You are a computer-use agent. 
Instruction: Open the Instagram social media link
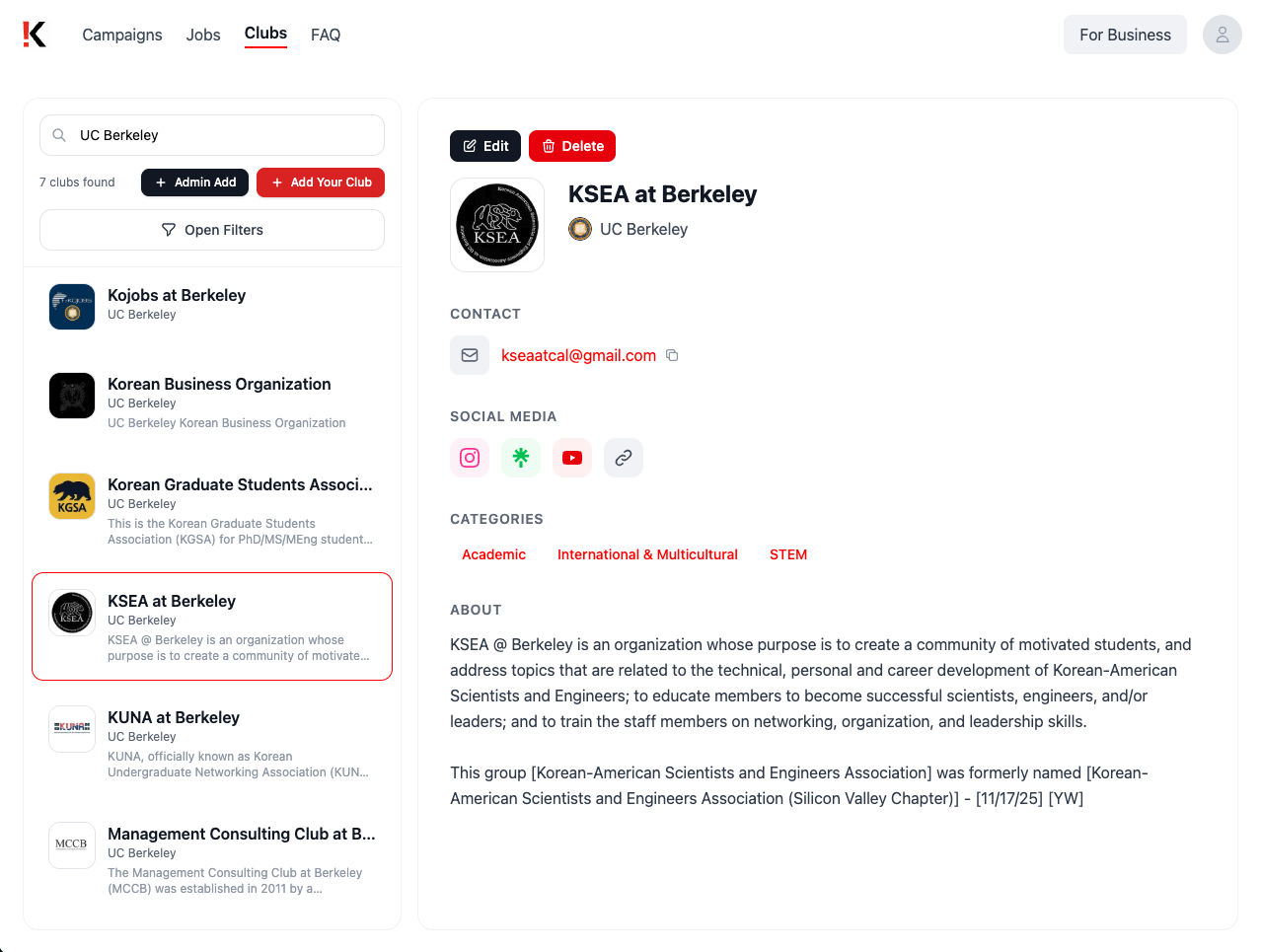pos(470,458)
